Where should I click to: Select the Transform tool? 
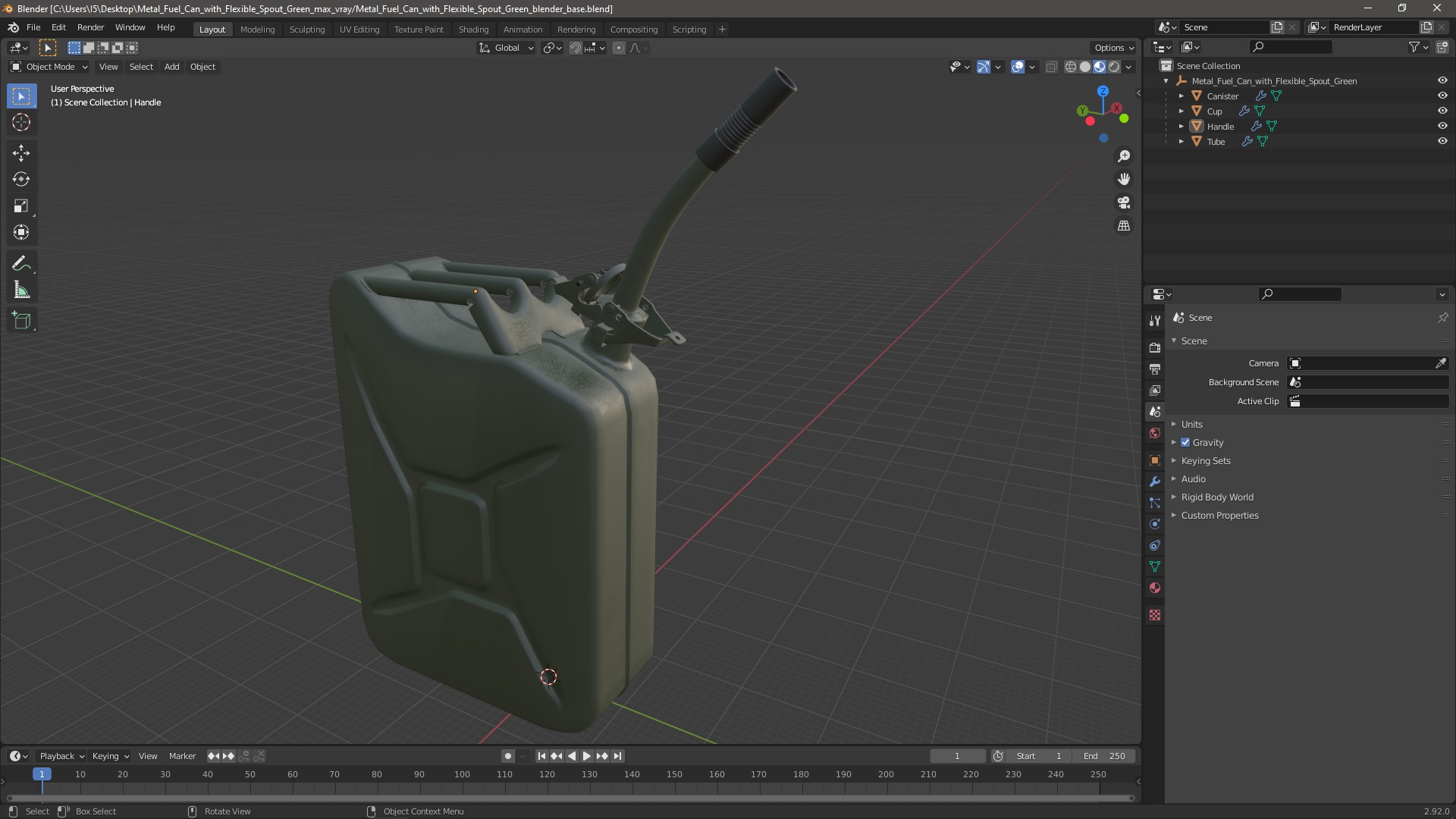21,233
